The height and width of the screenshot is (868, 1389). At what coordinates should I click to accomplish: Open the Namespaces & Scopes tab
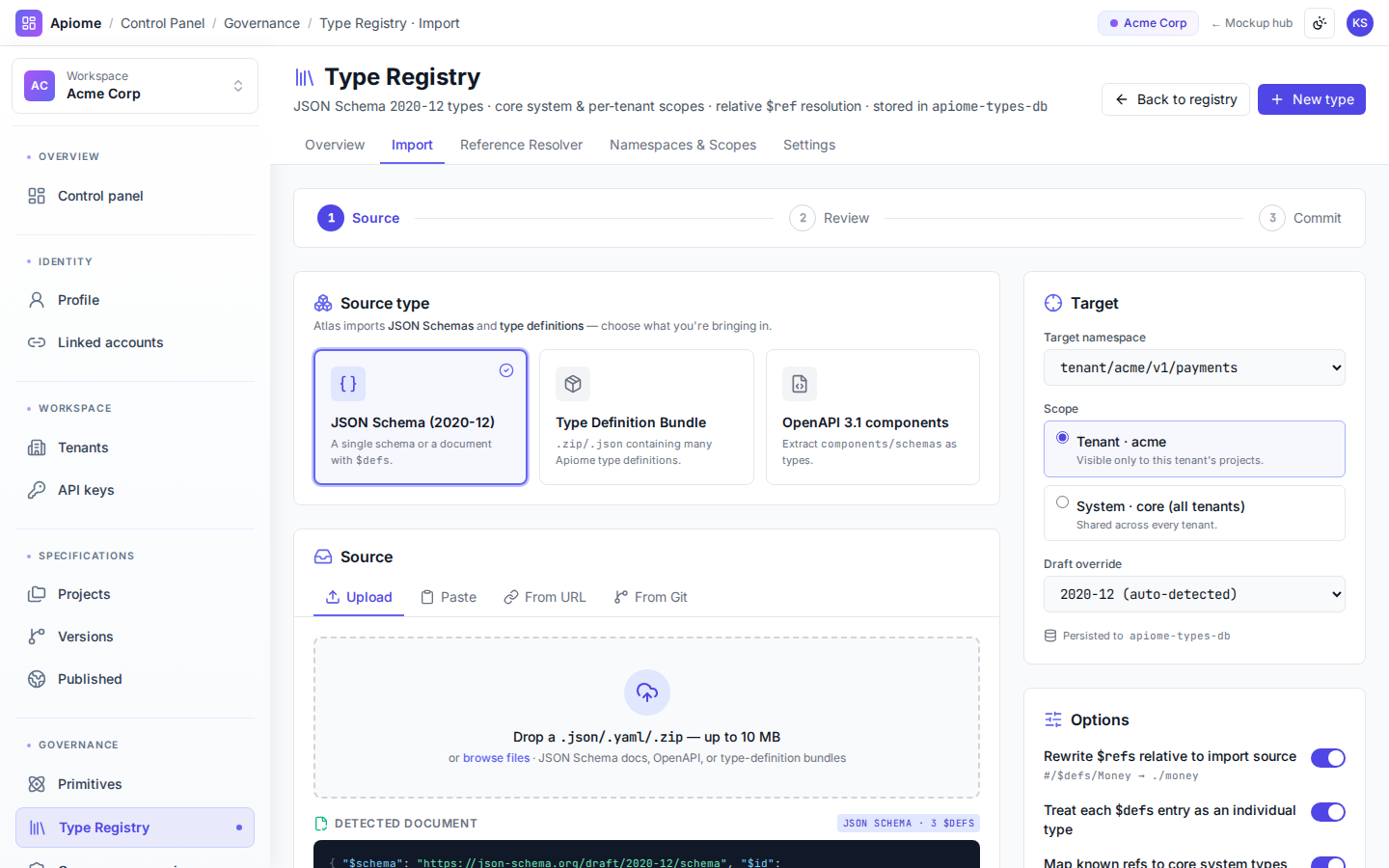[x=683, y=145]
